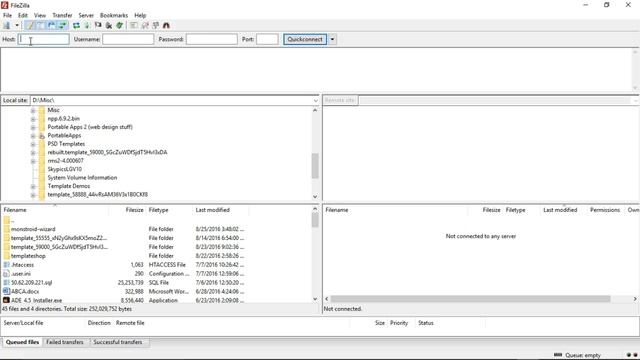The height and width of the screenshot is (360, 640).
Task: Click the reconnect to last server icon
Action: (120, 25)
